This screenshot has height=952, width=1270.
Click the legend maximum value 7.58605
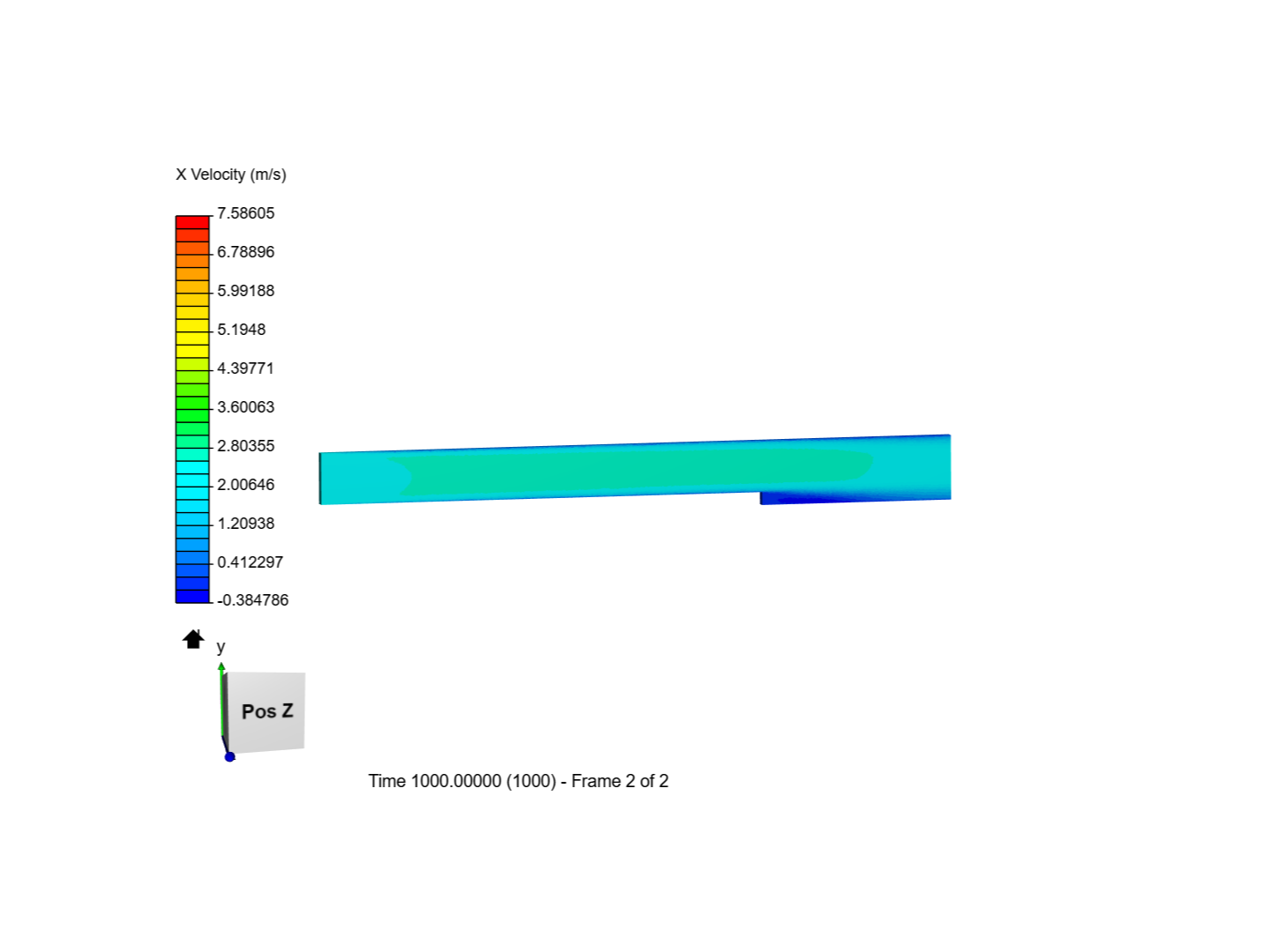(x=246, y=213)
